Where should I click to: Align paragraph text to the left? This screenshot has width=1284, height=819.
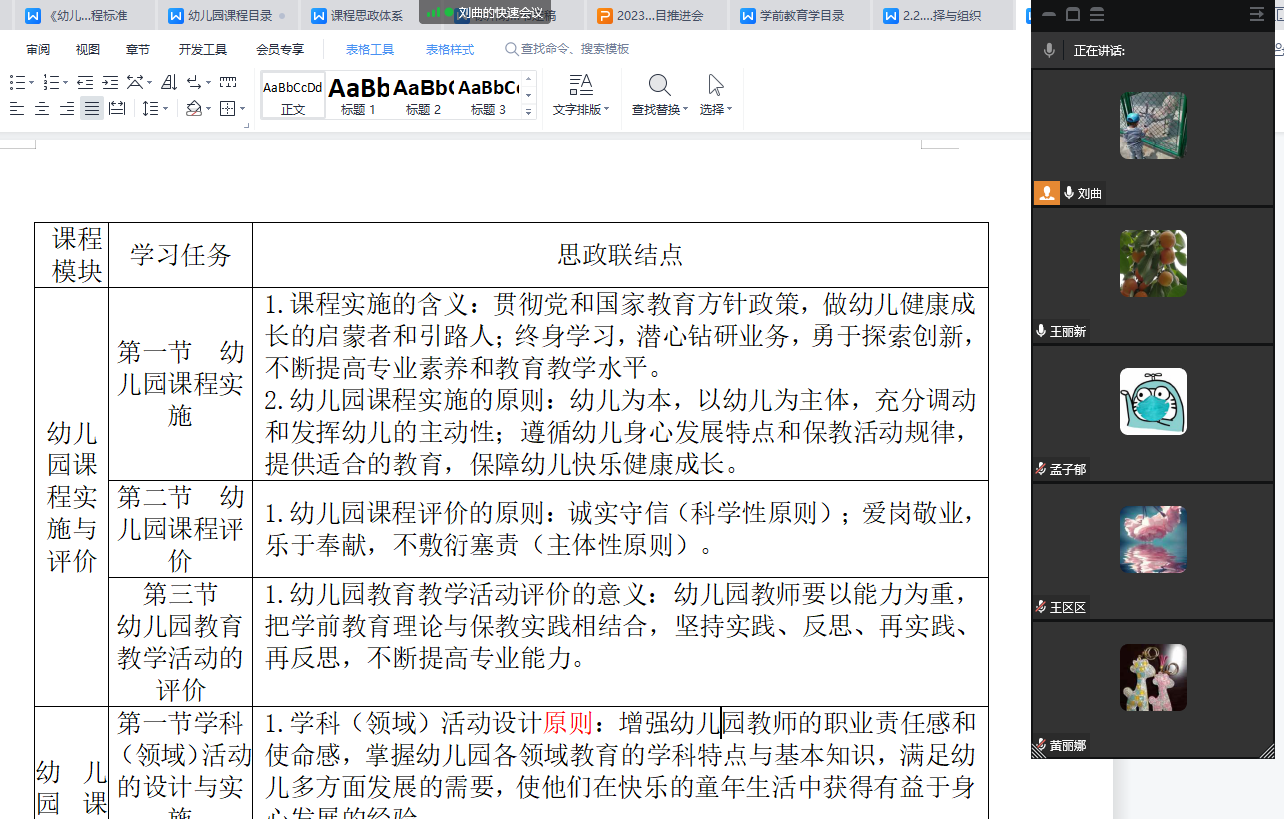click(x=17, y=109)
